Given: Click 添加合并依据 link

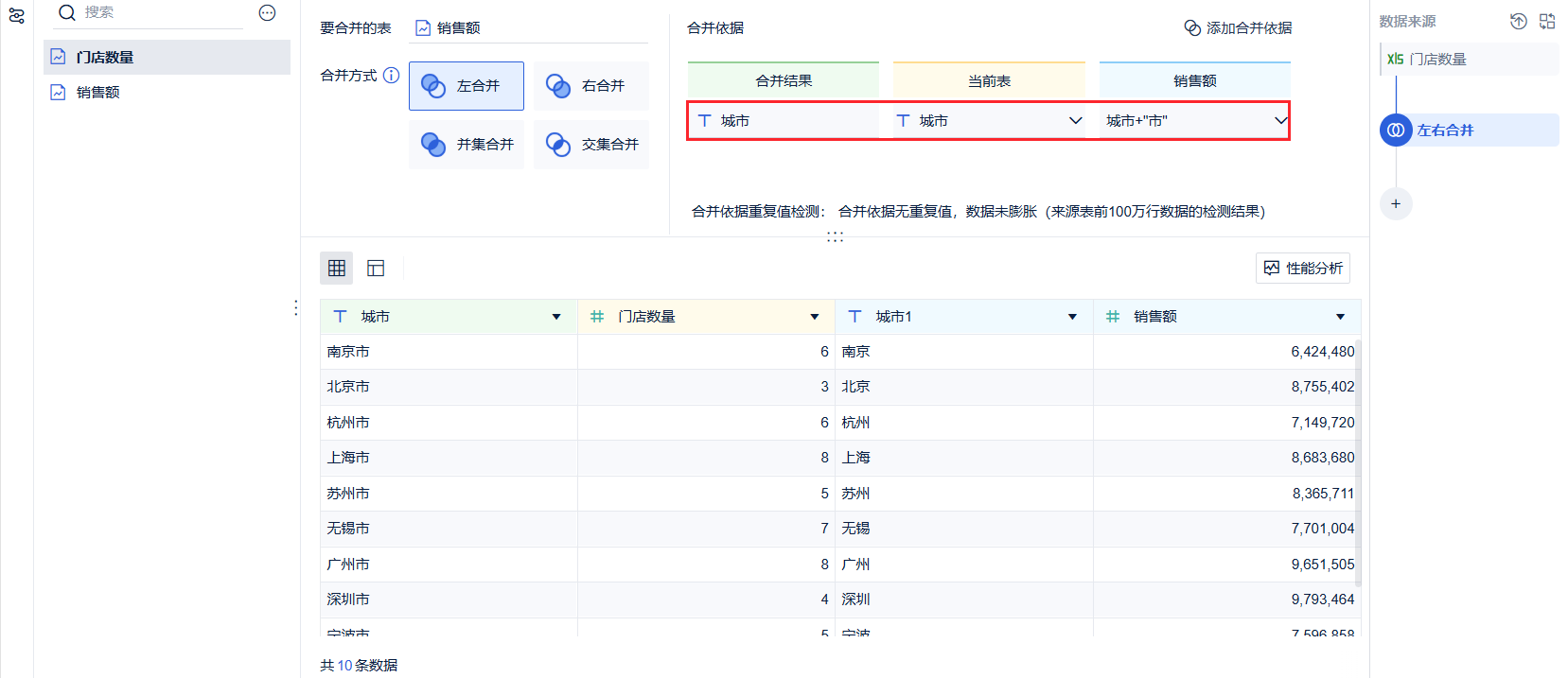Looking at the screenshot, I should [1238, 28].
